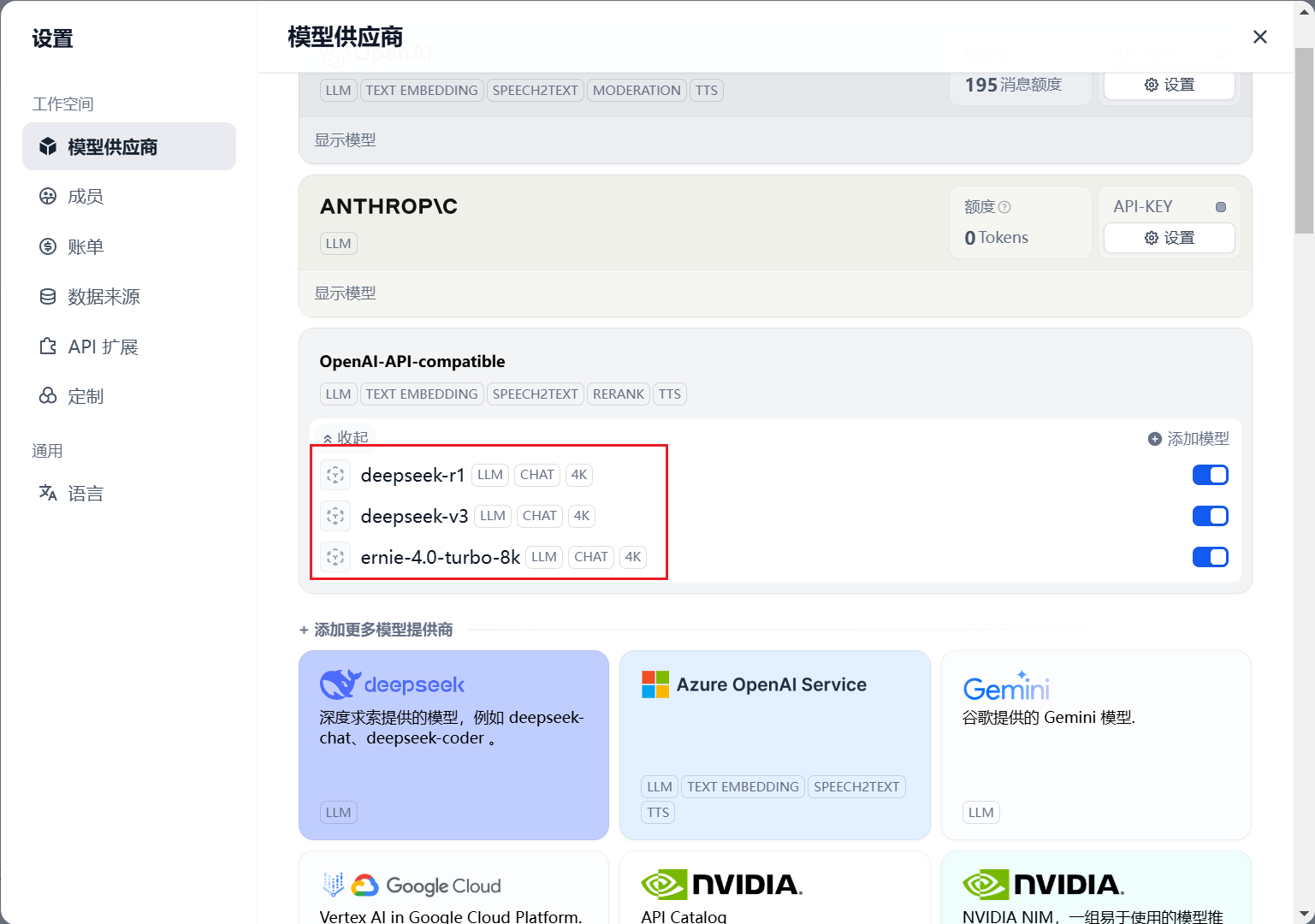Viewport: 1315px width, 924px height.
Task: Click the OpenAI-API-compatible provider title
Action: [412, 361]
